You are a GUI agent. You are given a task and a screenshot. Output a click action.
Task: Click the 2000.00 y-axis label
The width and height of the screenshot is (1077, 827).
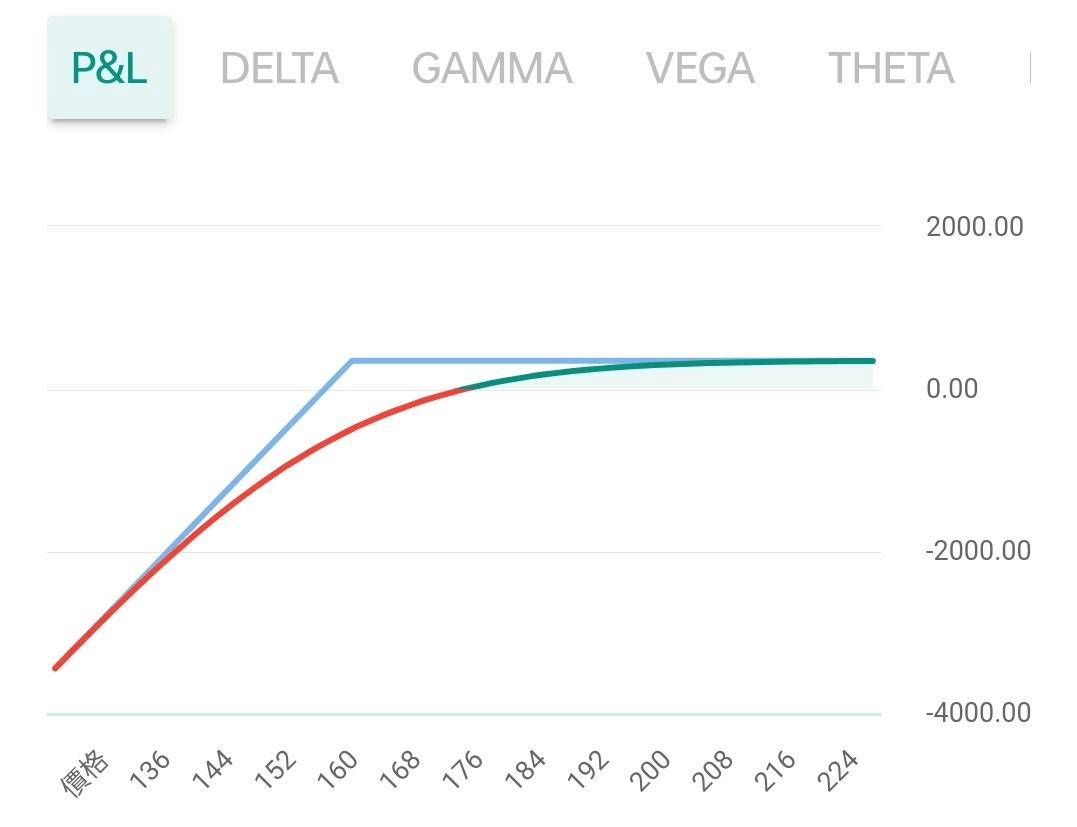[x=974, y=227]
